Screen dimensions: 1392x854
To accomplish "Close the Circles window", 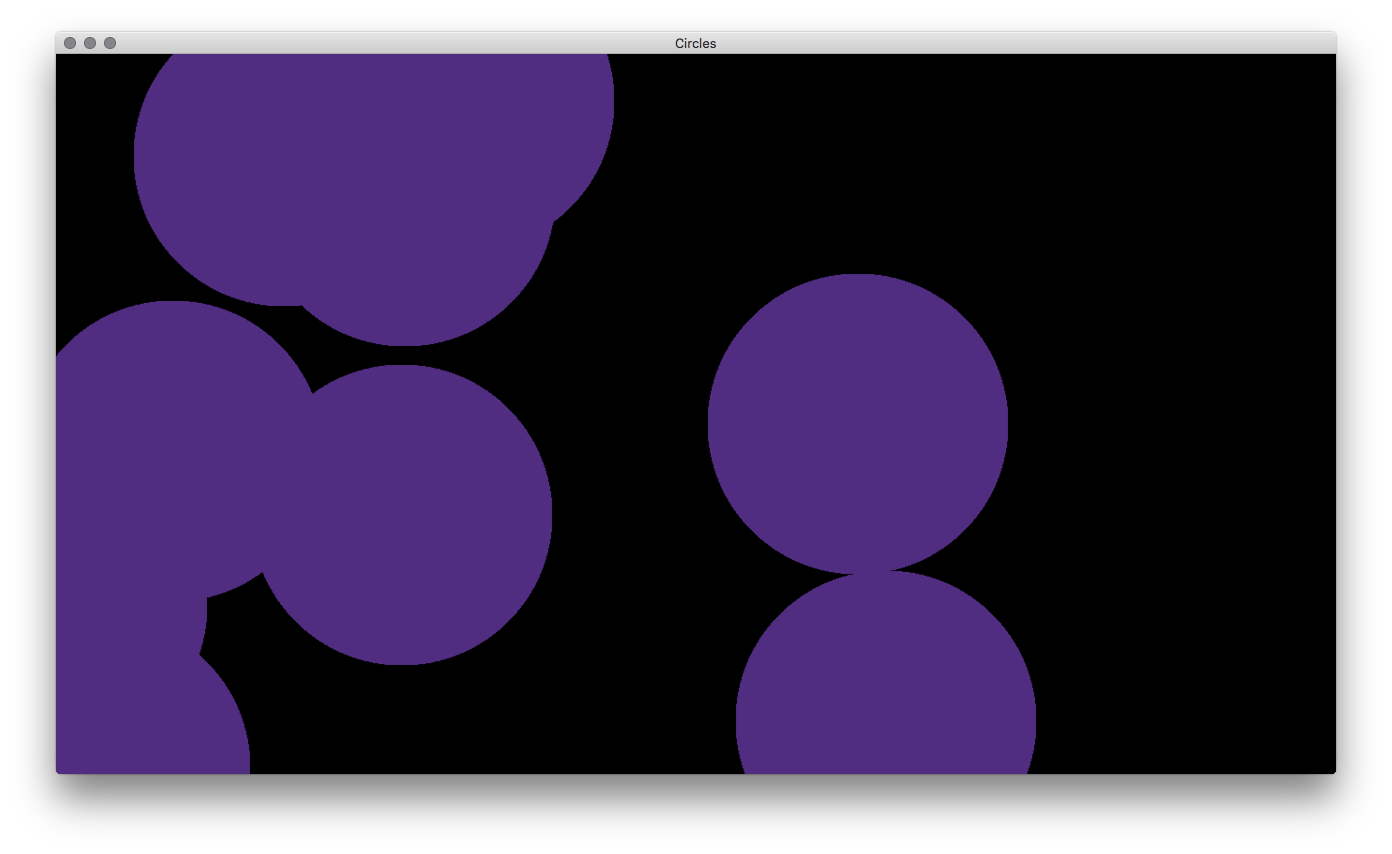I will [x=70, y=43].
